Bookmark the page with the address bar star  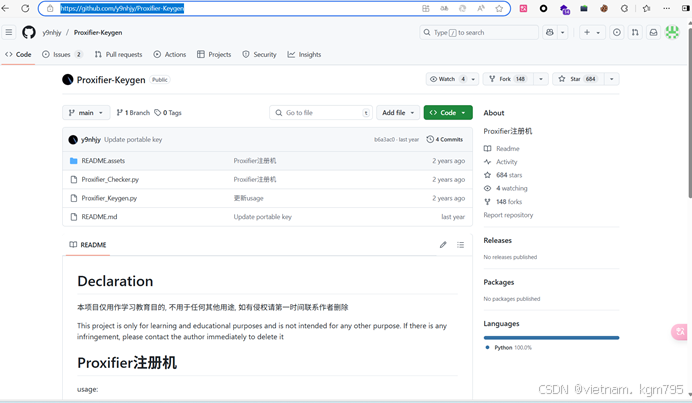click(499, 8)
